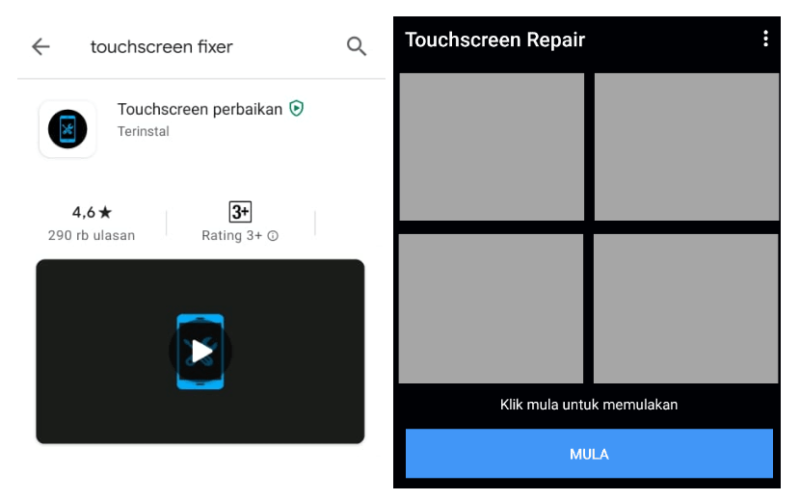Screen dimensions: 800x500
Task: Tap the 3+ content rating badge
Action: pyautogui.click(x=240, y=212)
